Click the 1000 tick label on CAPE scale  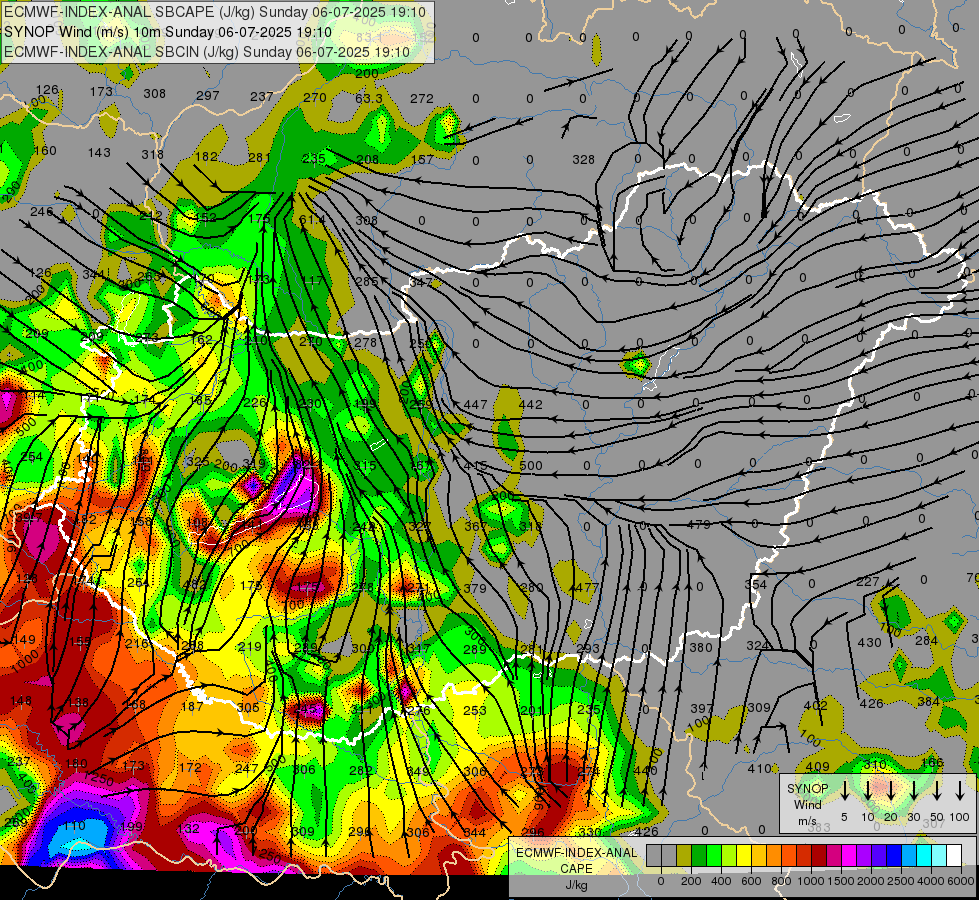coord(811,881)
